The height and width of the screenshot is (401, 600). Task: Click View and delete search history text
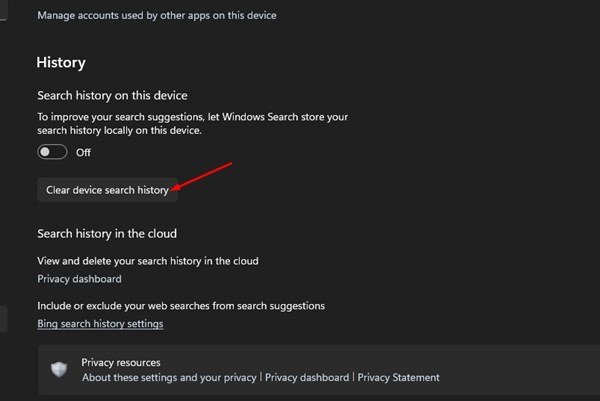148,261
